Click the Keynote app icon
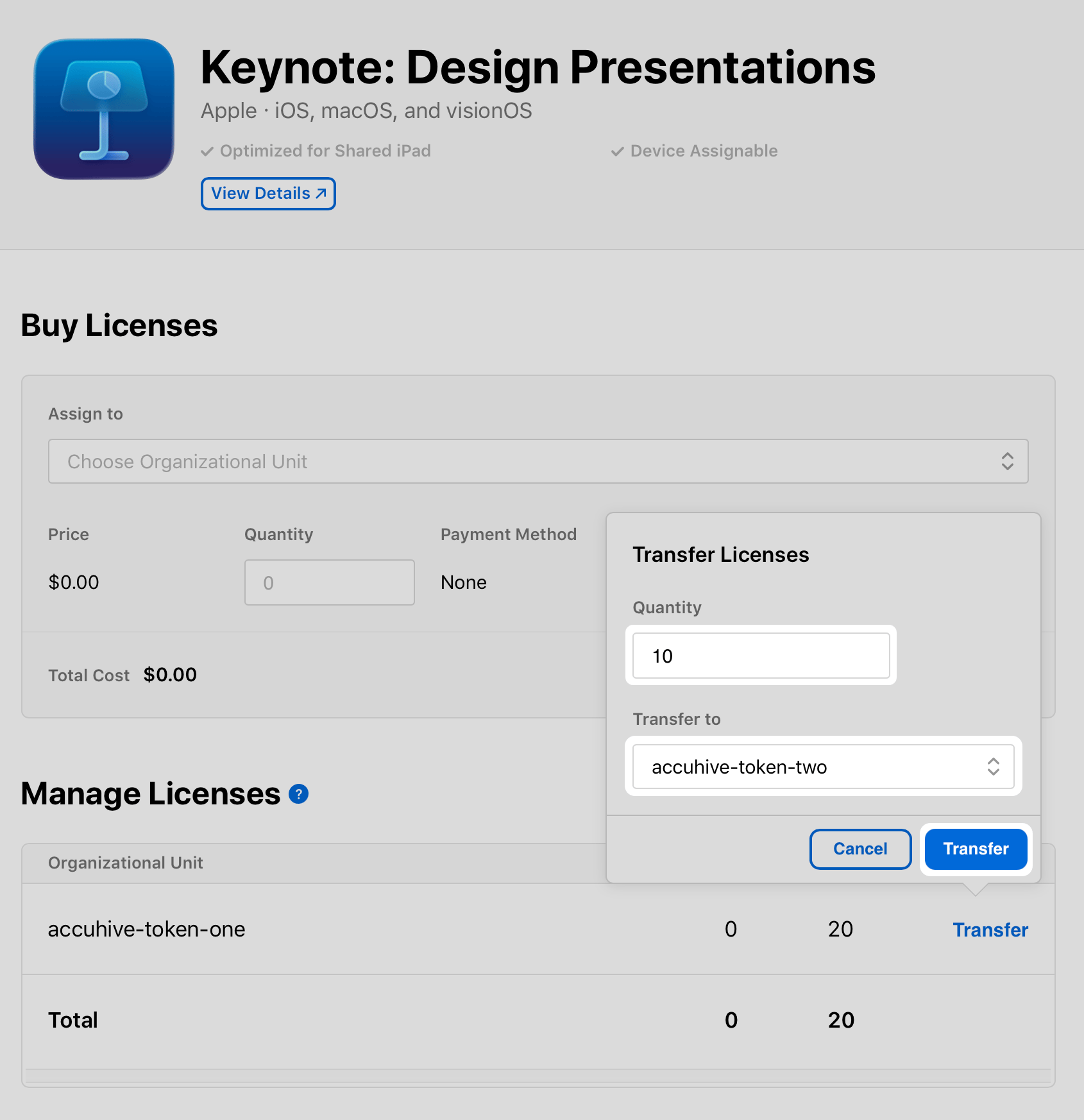The width and height of the screenshot is (1084, 1120). click(104, 109)
